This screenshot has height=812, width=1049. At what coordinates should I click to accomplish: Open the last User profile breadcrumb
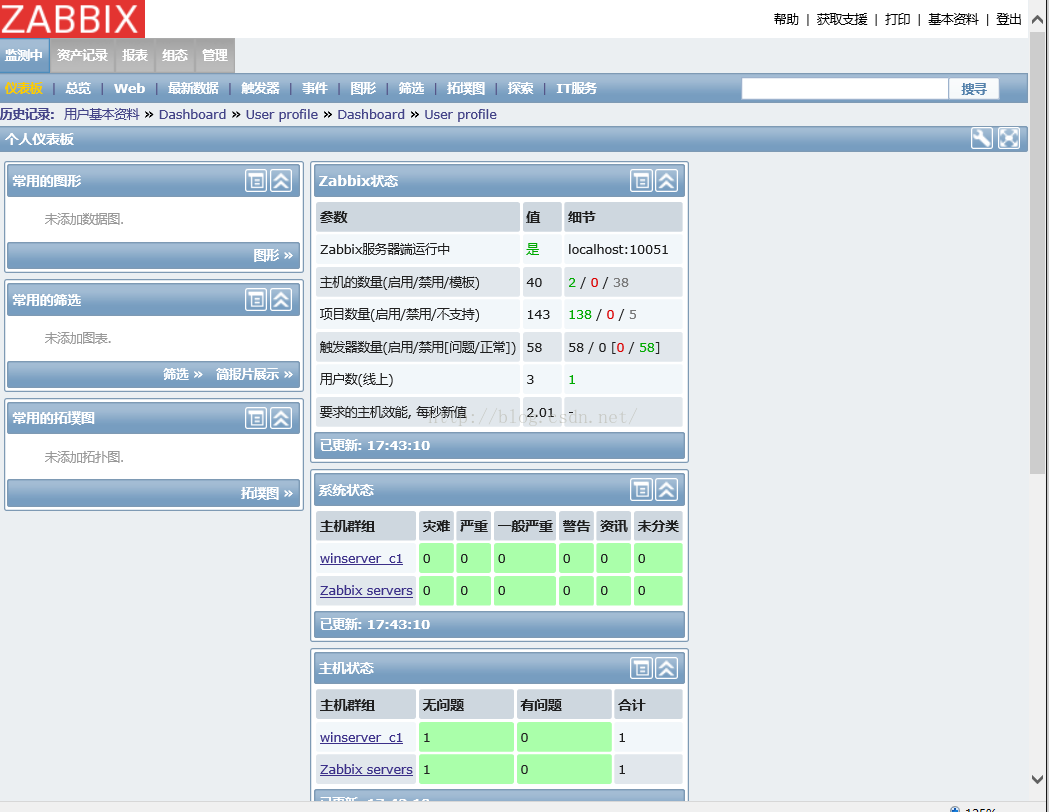[x=460, y=114]
